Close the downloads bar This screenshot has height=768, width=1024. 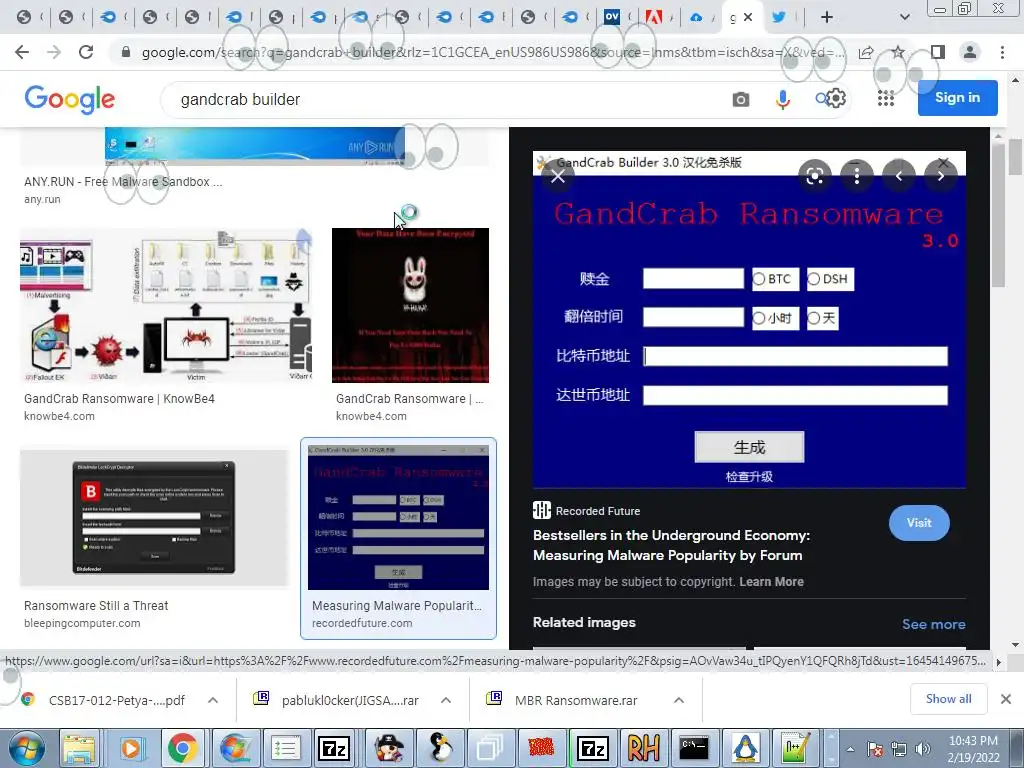[x=1006, y=699]
